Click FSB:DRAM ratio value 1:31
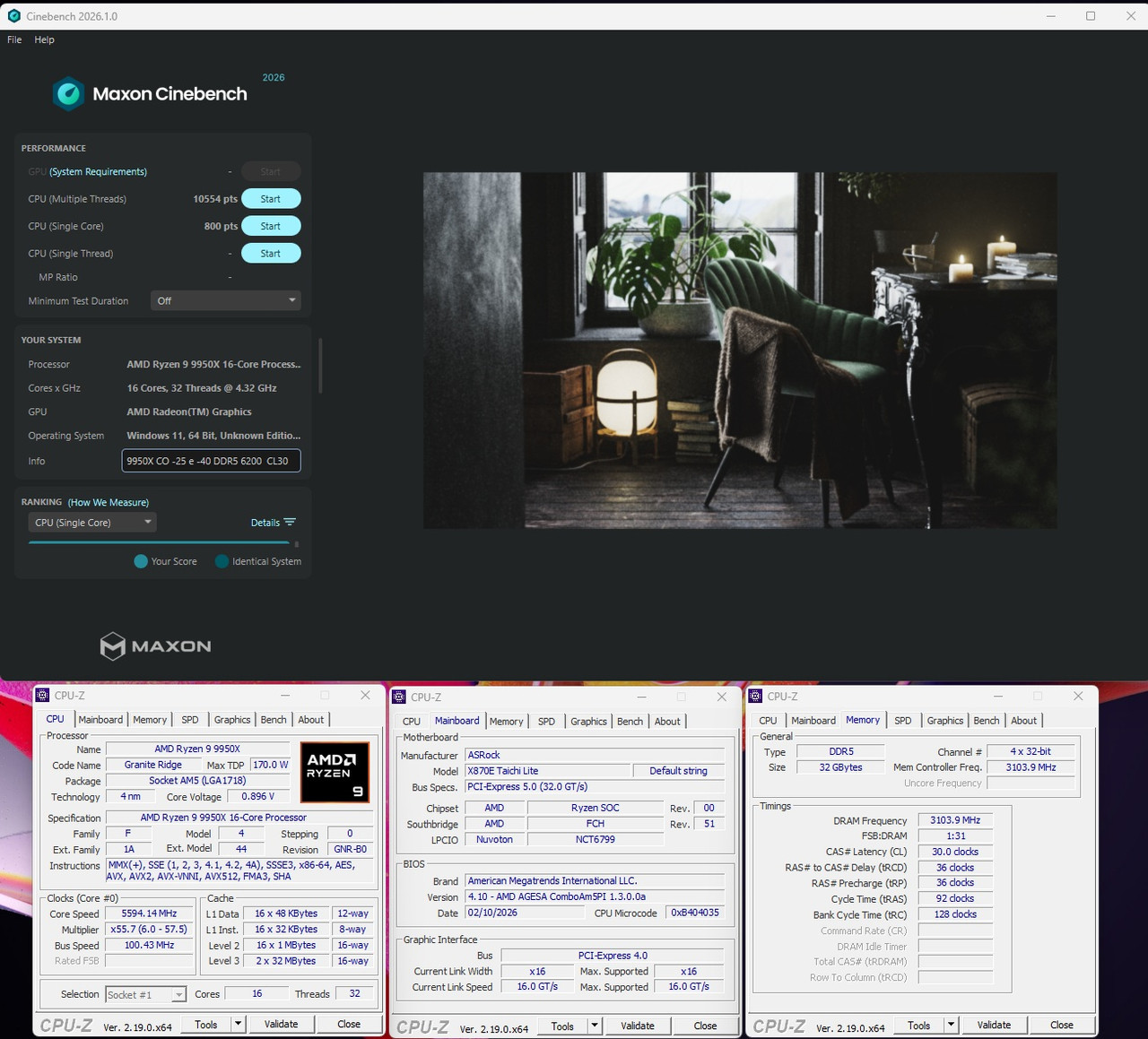This screenshot has width=1148, height=1039. 955,836
